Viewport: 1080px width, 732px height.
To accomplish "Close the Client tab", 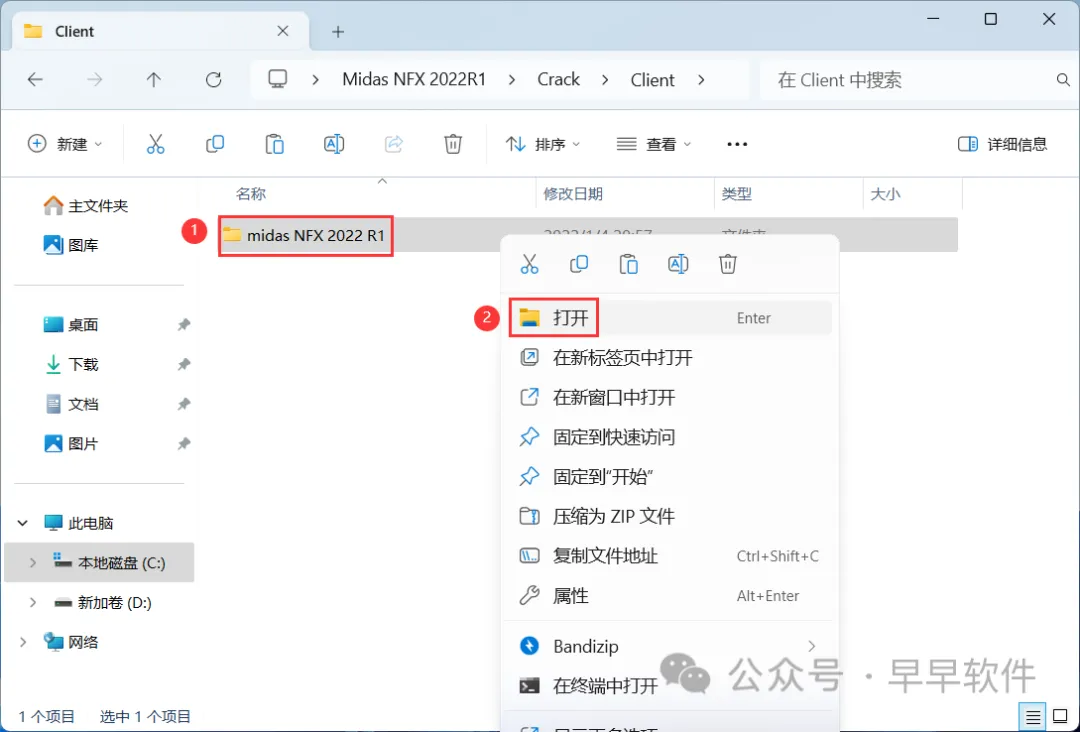I will (283, 31).
